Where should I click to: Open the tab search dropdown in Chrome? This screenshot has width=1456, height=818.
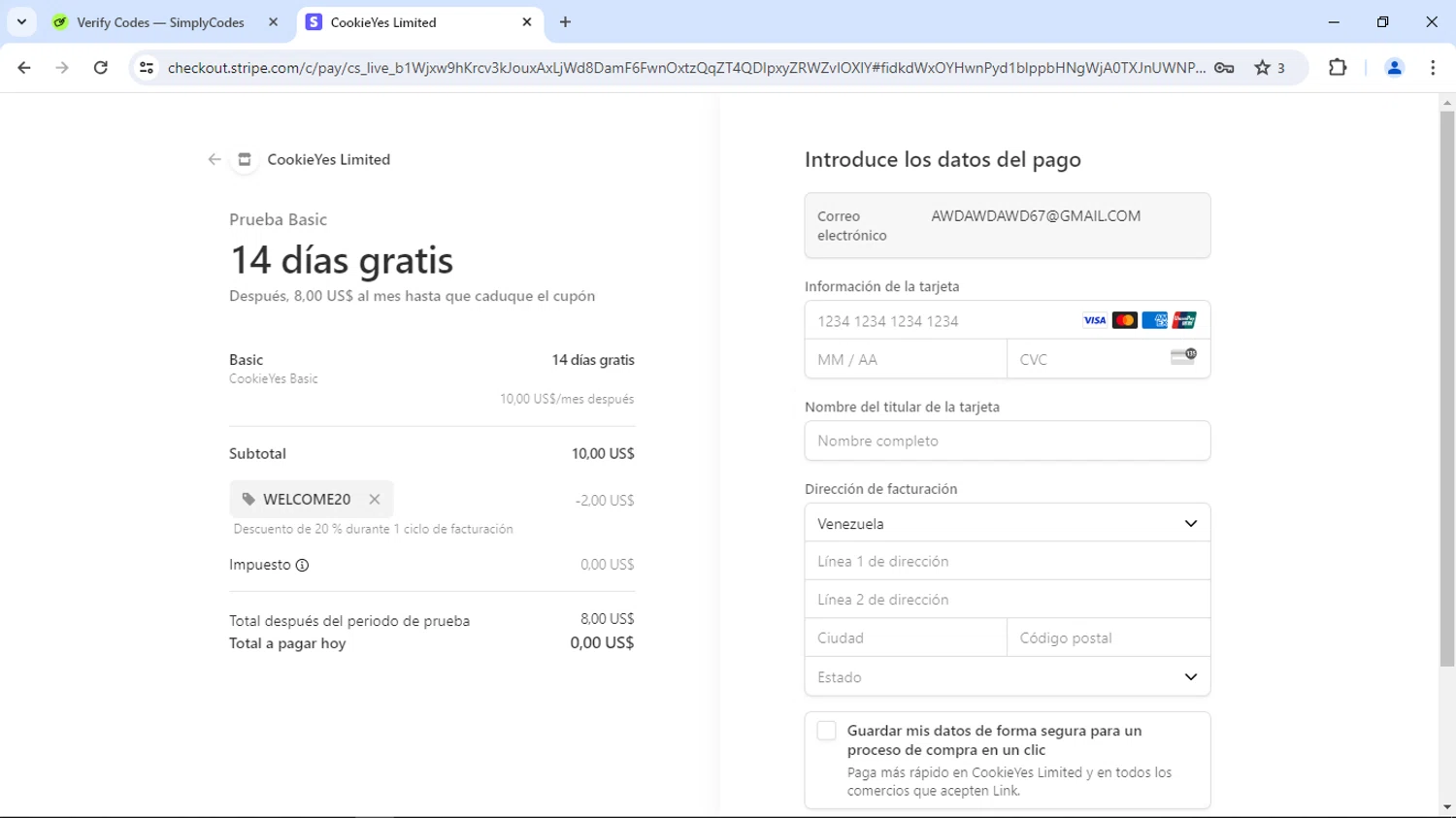(x=21, y=21)
